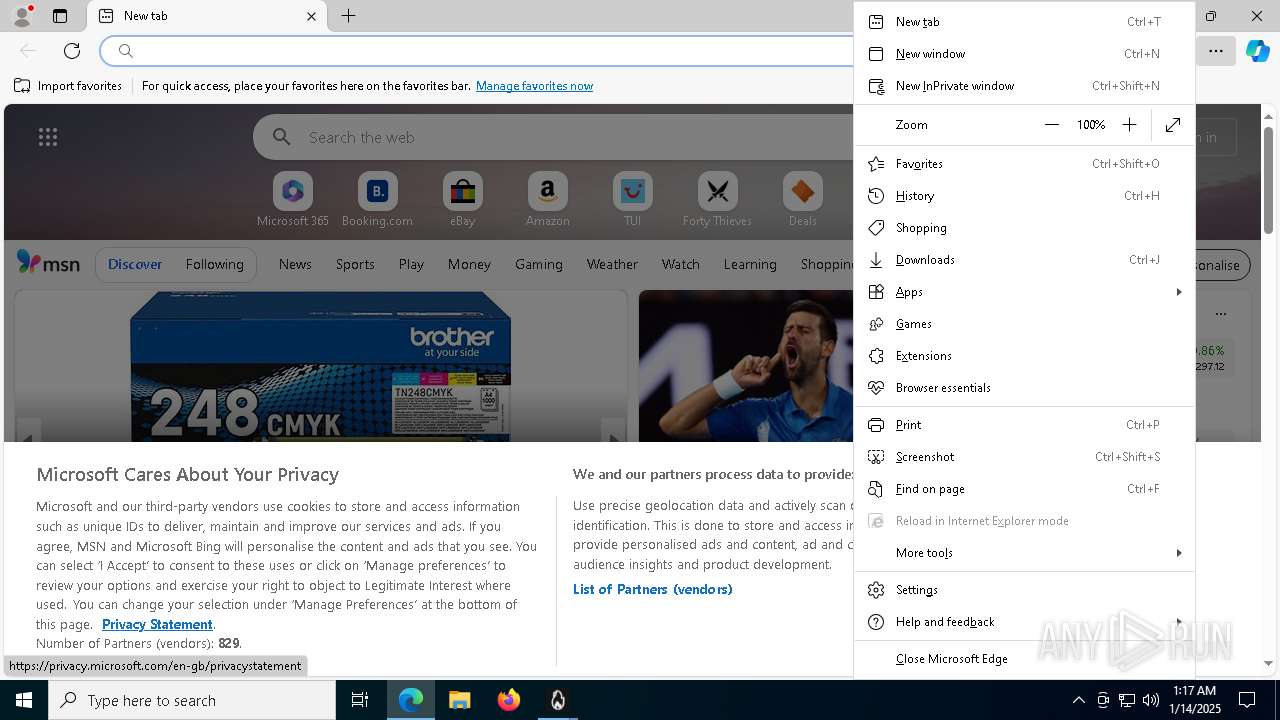Expand the Help and feedback submenu
This screenshot has height=720, width=1280.
[x=1025, y=622]
